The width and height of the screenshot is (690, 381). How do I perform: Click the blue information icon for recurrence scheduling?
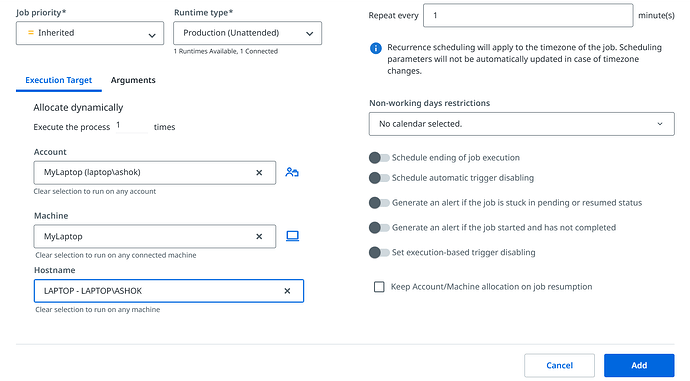tap(376, 48)
